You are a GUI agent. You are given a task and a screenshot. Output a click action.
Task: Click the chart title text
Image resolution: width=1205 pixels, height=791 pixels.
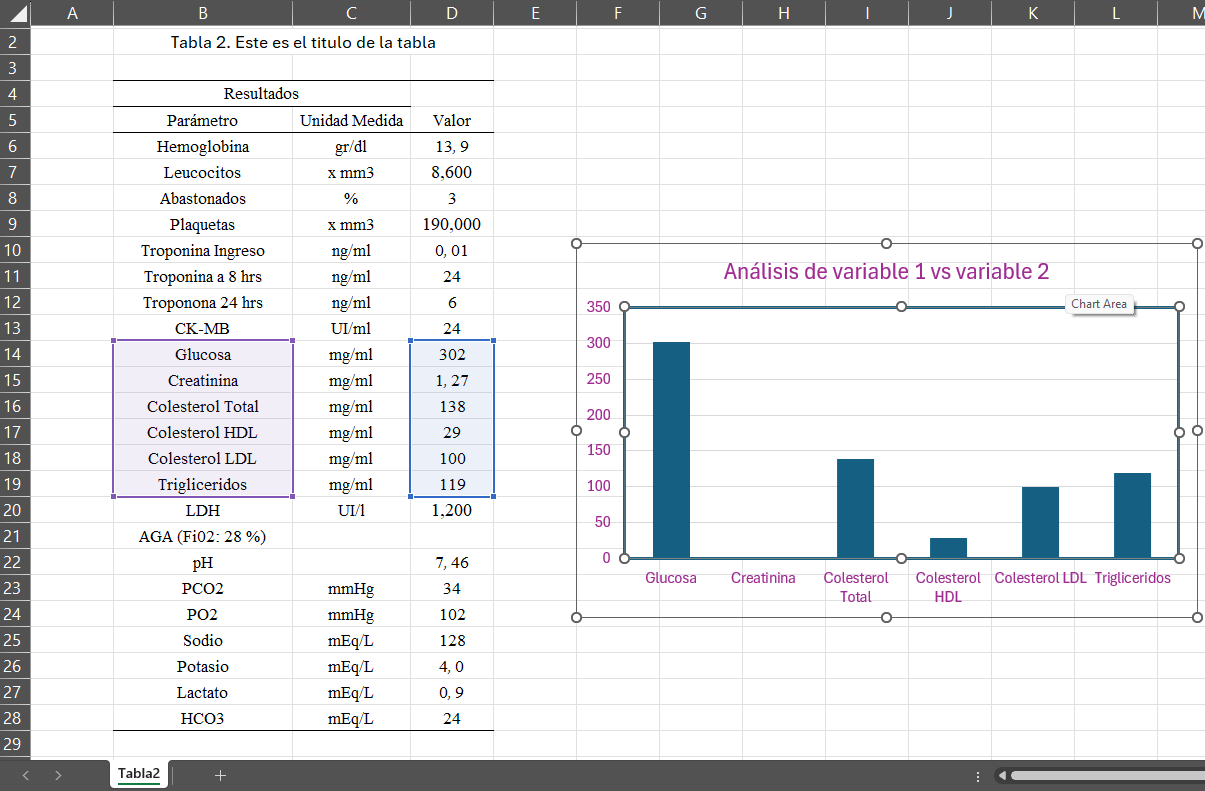tap(885, 272)
